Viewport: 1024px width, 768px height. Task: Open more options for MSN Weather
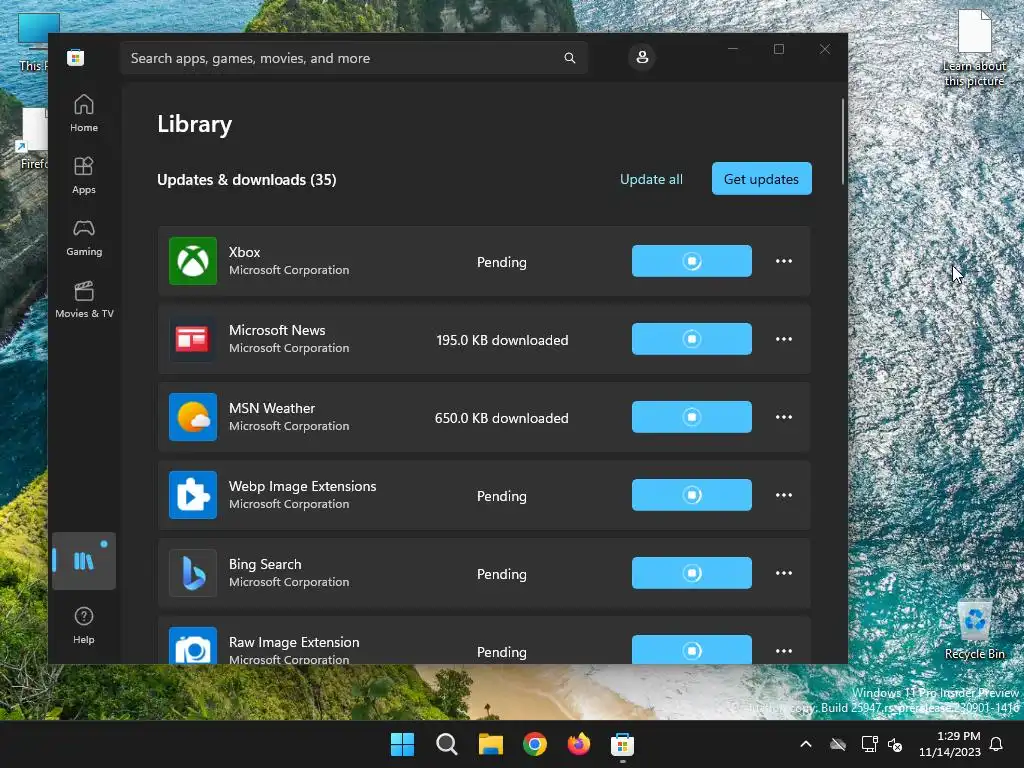[784, 417]
